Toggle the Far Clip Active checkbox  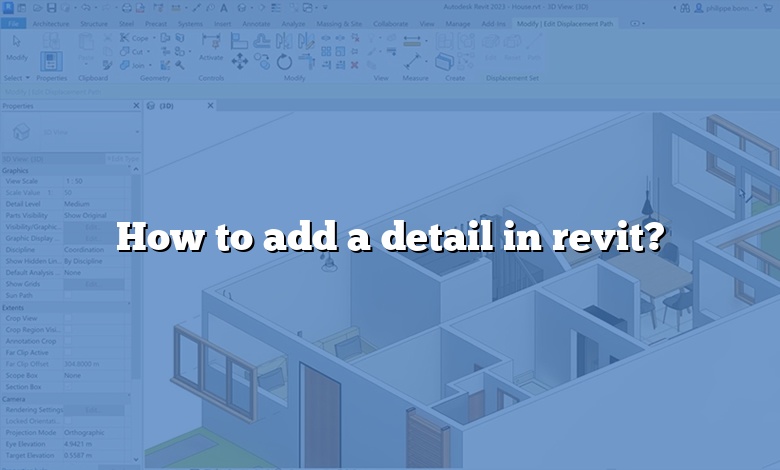click(68, 353)
